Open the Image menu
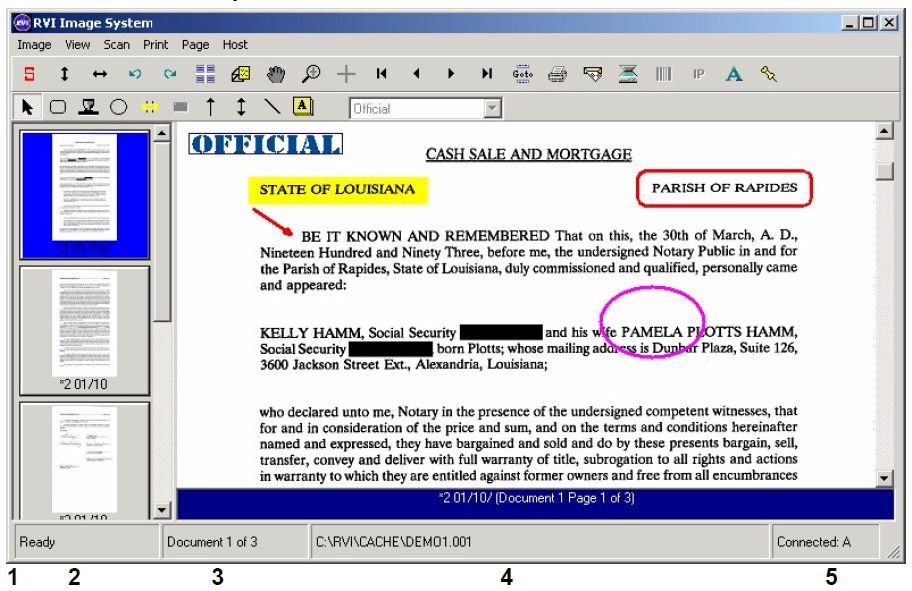912x591 pixels. click(x=33, y=44)
